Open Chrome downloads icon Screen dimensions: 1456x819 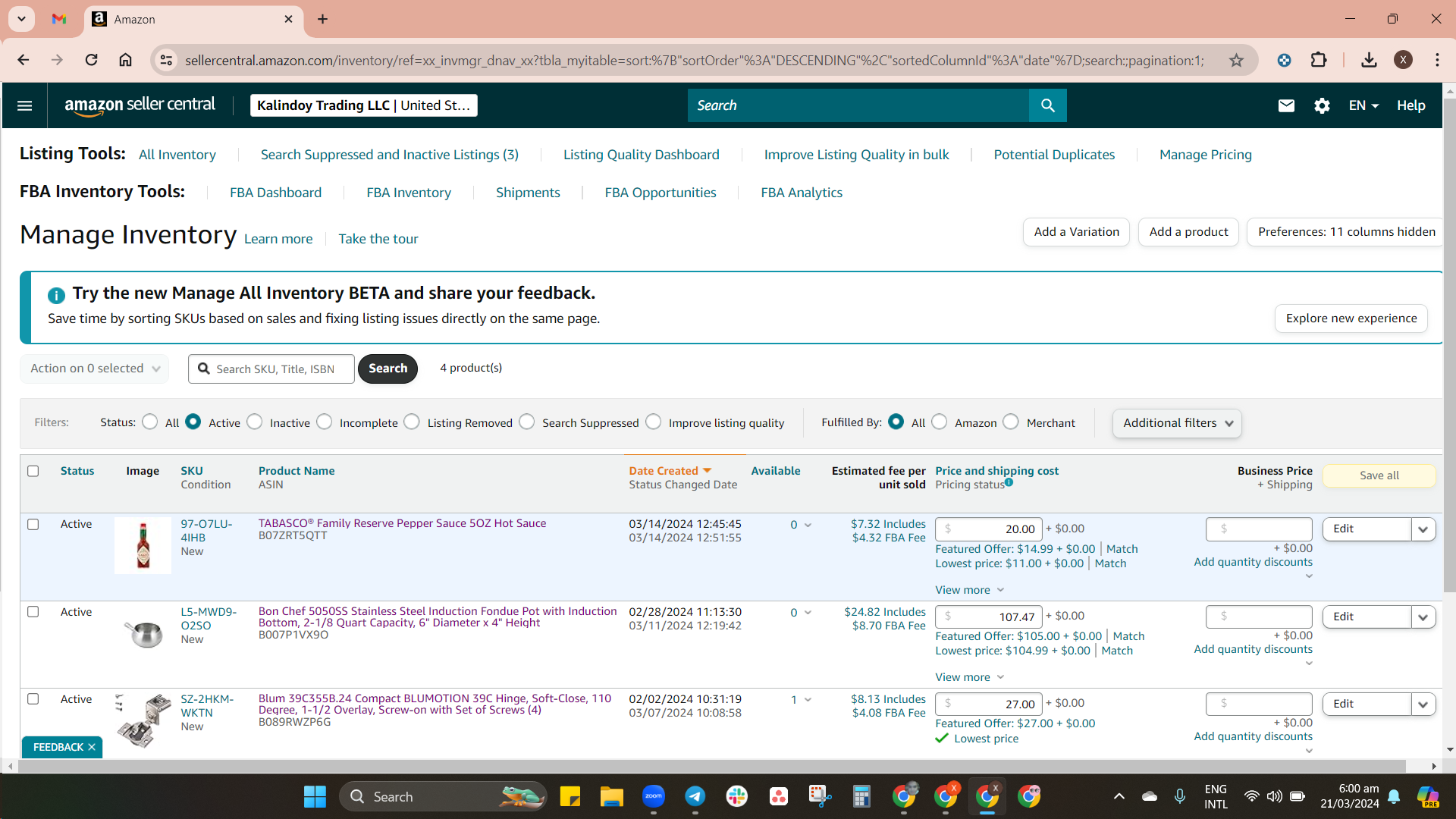1369,60
